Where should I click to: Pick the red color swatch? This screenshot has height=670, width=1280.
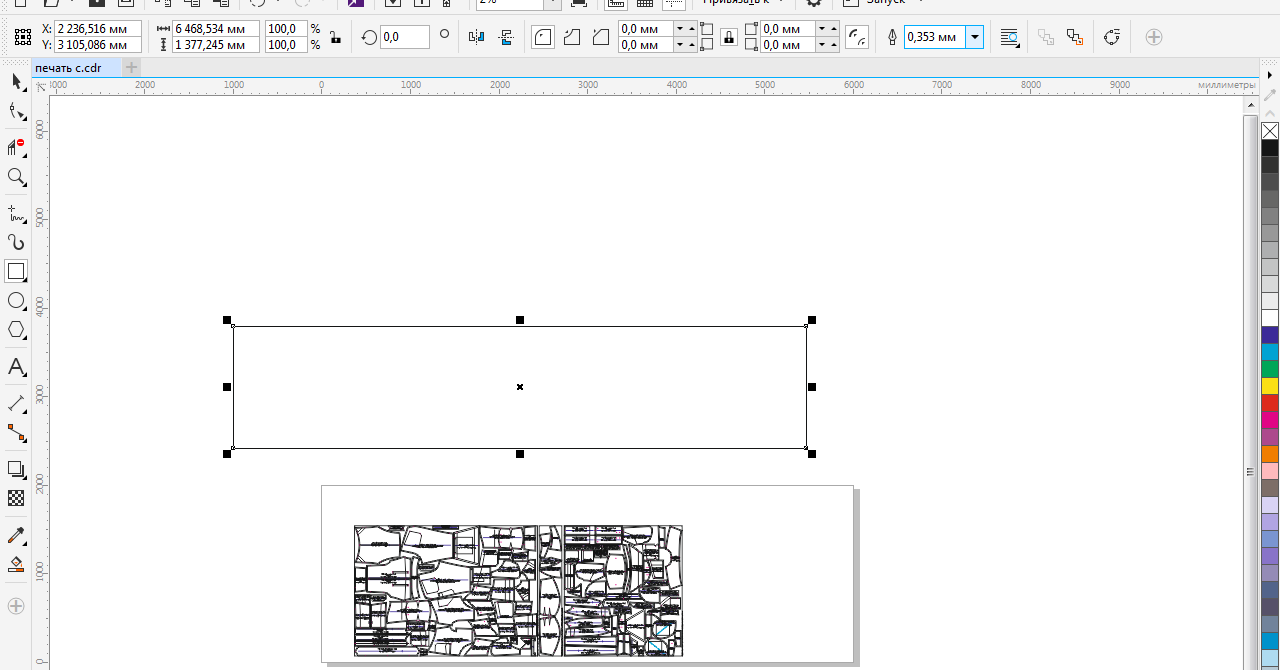pos(1270,403)
